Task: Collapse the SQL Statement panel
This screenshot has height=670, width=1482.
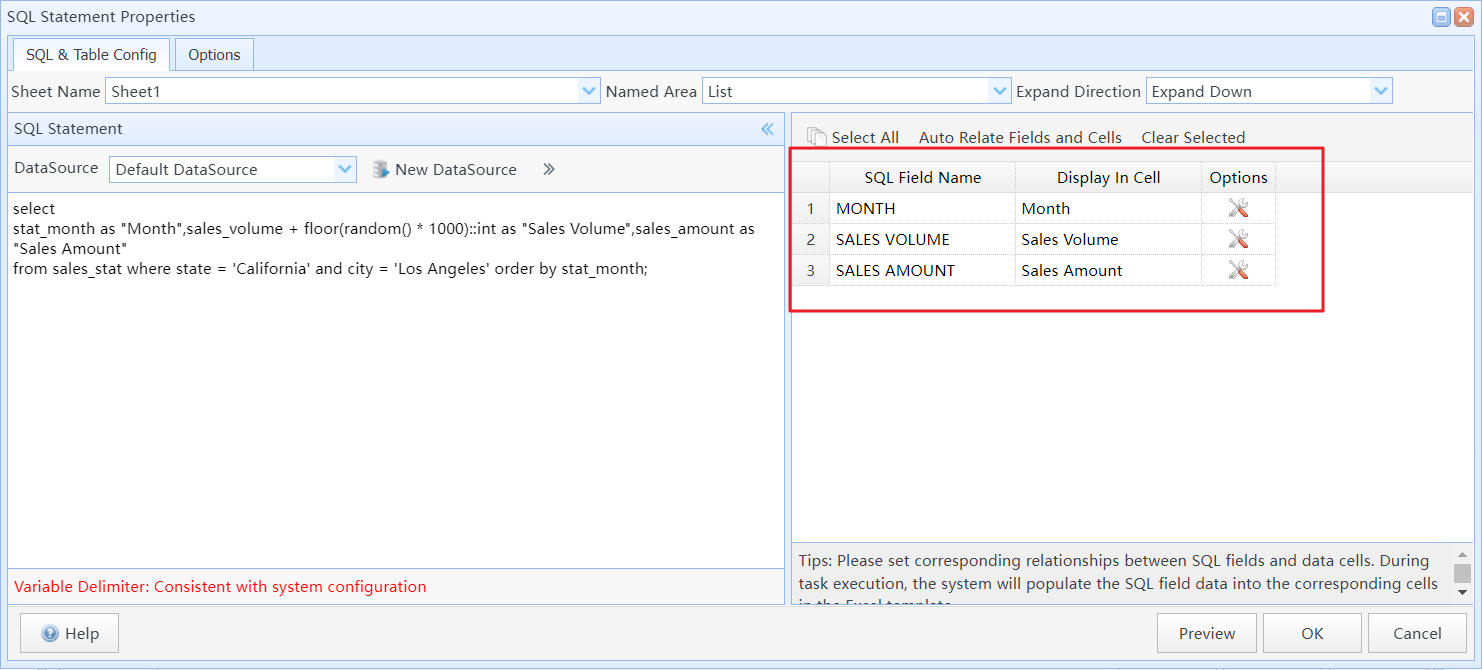Action: coord(767,129)
